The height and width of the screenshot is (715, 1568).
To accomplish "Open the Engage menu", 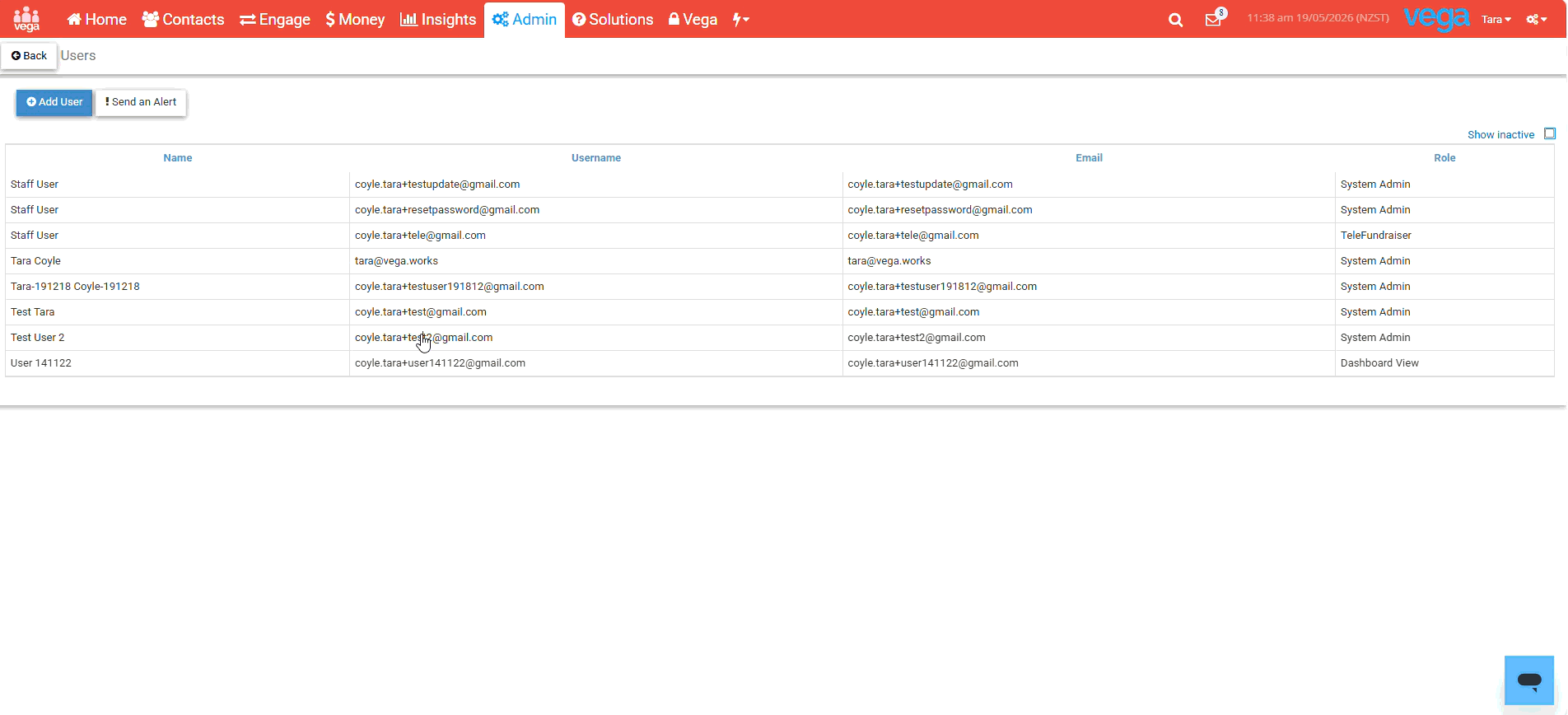I will [275, 19].
